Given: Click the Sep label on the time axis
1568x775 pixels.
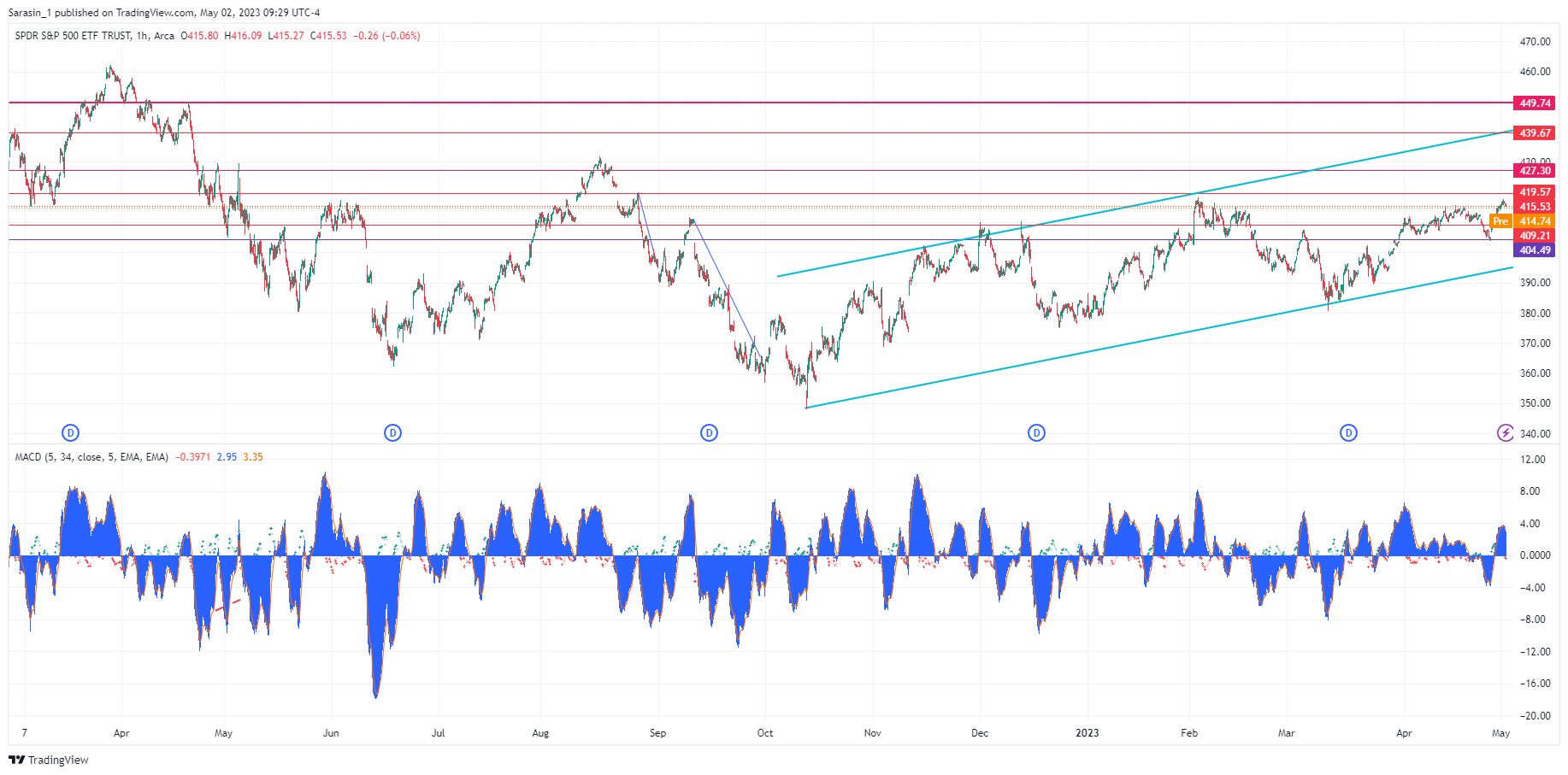Looking at the screenshot, I should [657, 733].
